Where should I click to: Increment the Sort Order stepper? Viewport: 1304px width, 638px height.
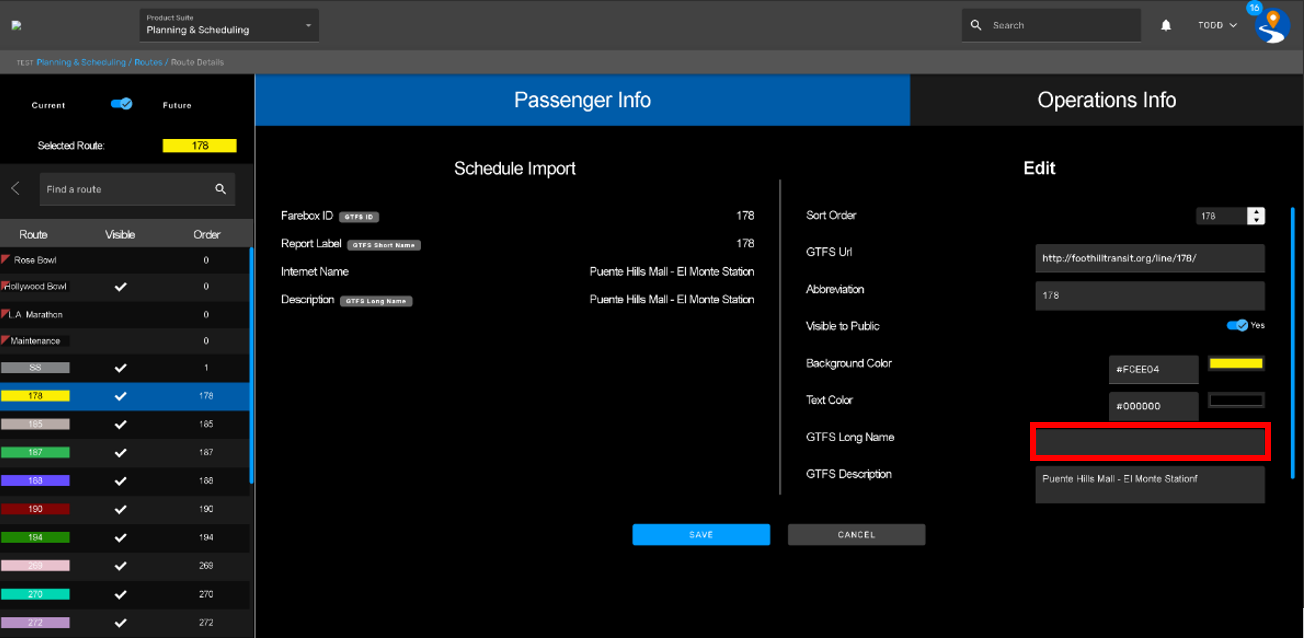coord(1256,212)
